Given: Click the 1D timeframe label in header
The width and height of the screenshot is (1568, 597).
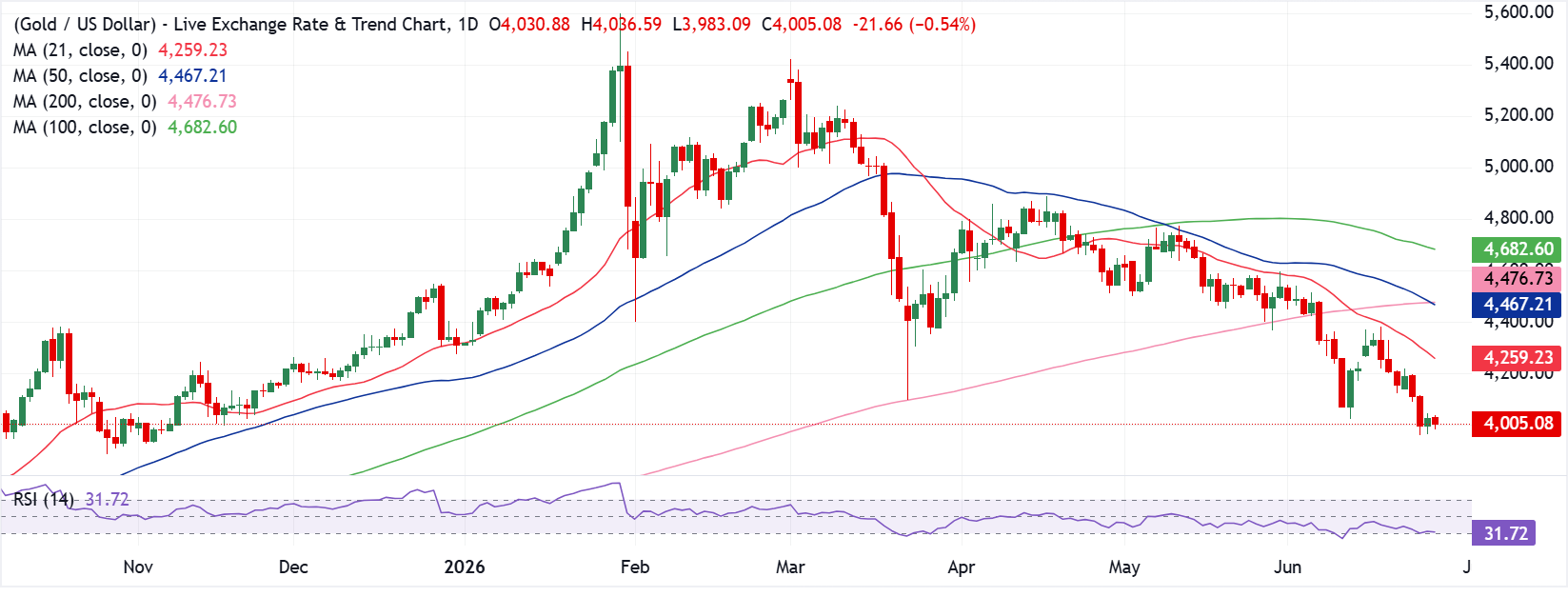Looking at the screenshot, I should [x=467, y=25].
